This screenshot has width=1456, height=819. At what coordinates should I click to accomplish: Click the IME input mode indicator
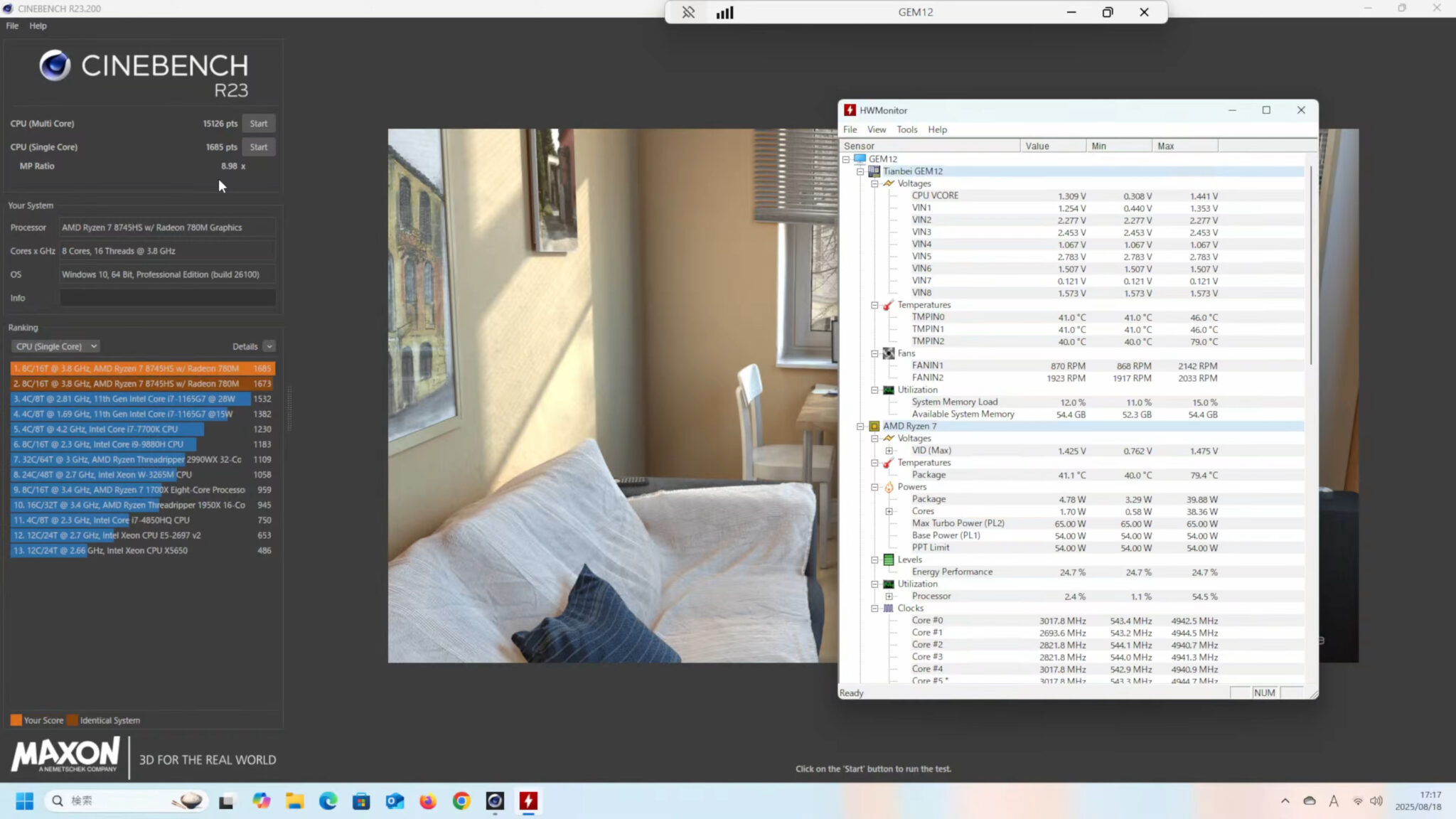[1334, 801]
